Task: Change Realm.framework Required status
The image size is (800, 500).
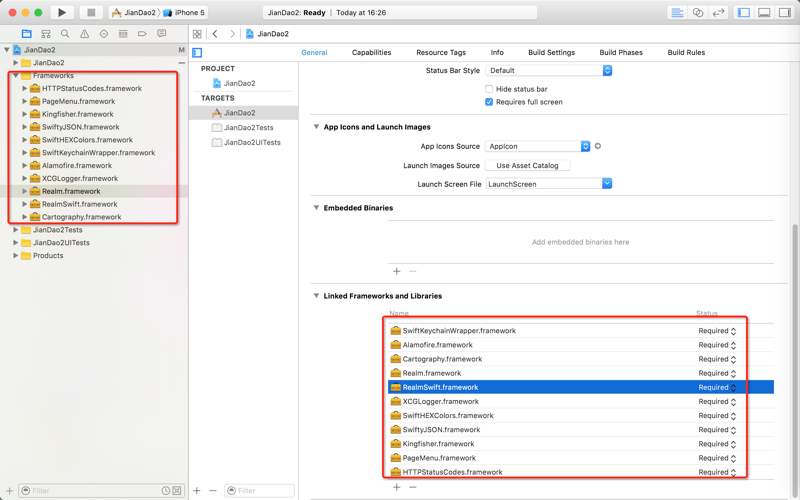Action: coord(717,373)
